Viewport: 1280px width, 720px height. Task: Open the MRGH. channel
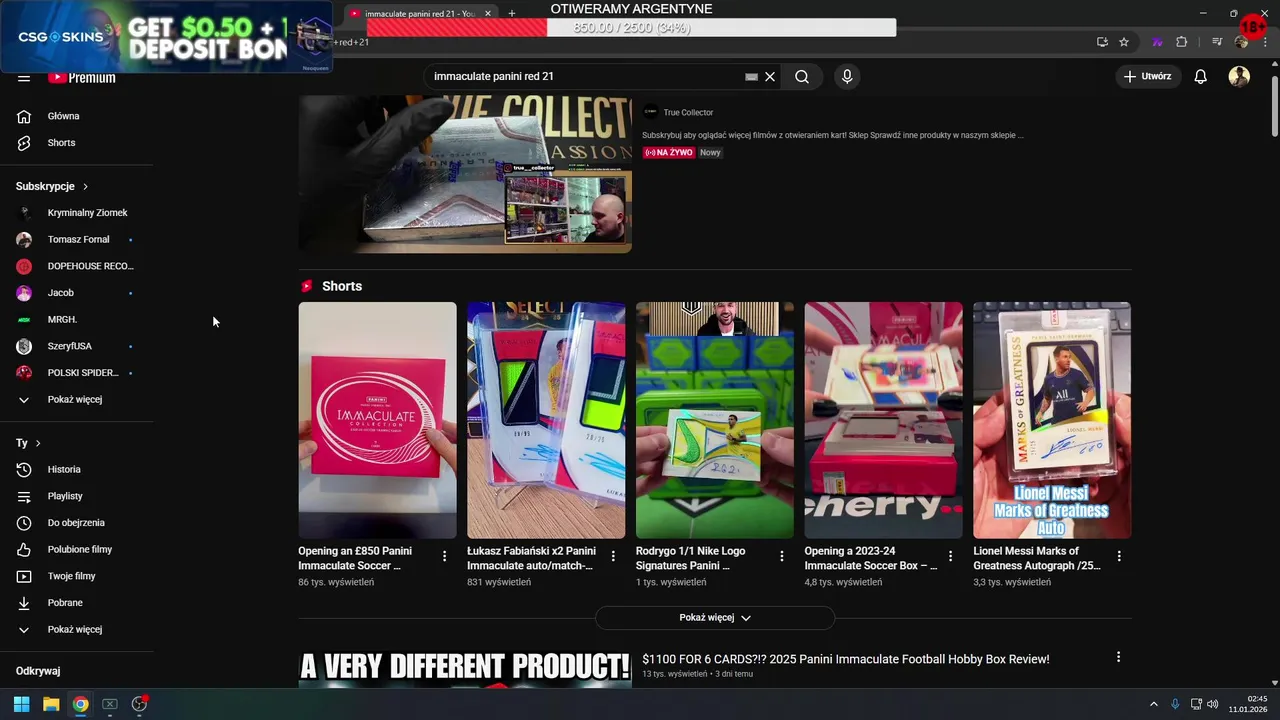click(76, 319)
